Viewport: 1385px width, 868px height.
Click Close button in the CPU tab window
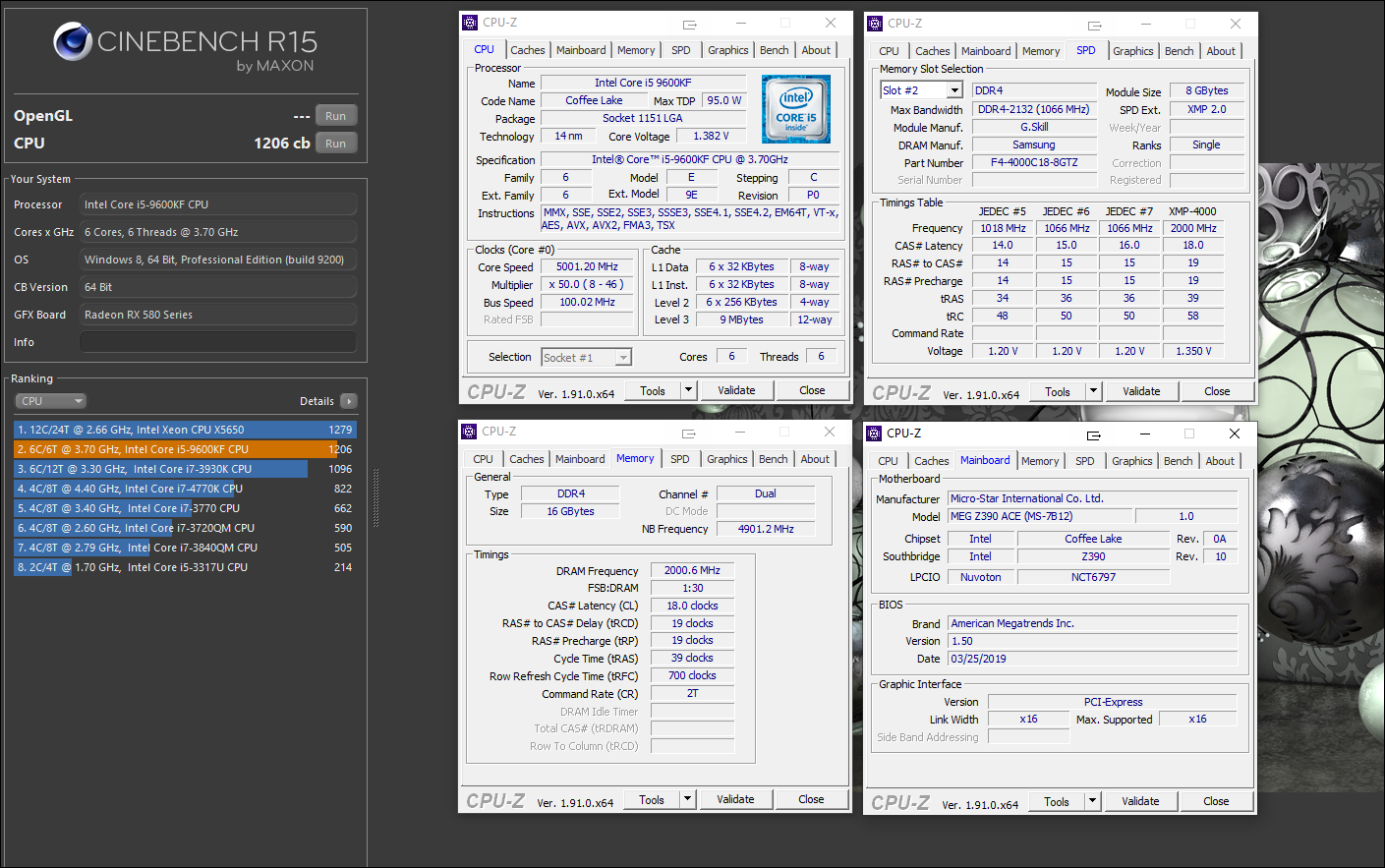coord(812,390)
